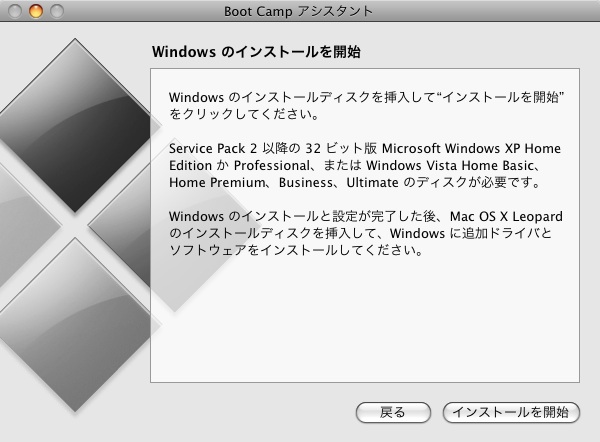The height and width of the screenshot is (442, 600).
Task: Click the インストールを開始 button
Action: click(511, 413)
